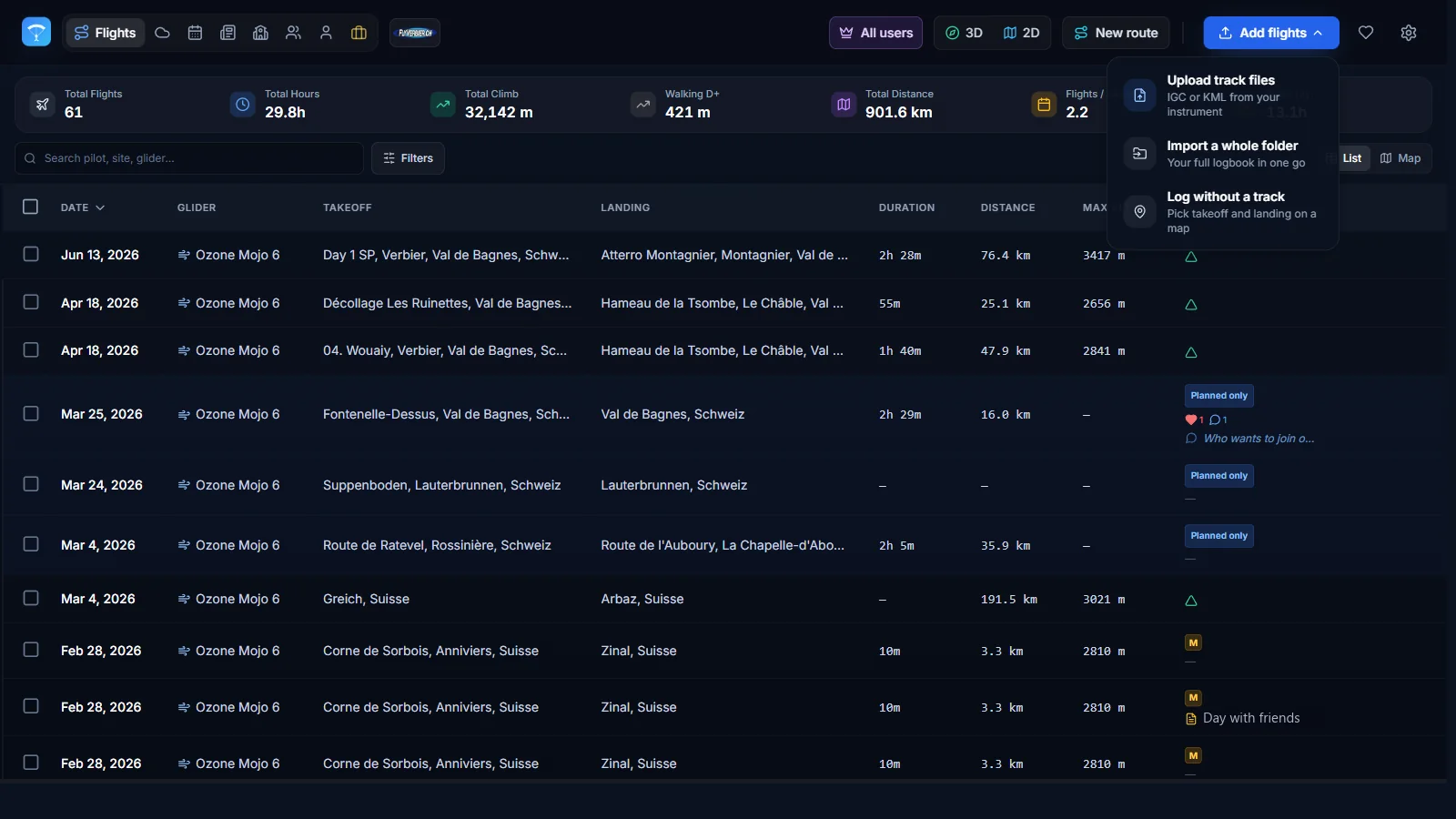The width and height of the screenshot is (1456, 819).
Task: Click the paraglider app logo
Action: [36, 32]
